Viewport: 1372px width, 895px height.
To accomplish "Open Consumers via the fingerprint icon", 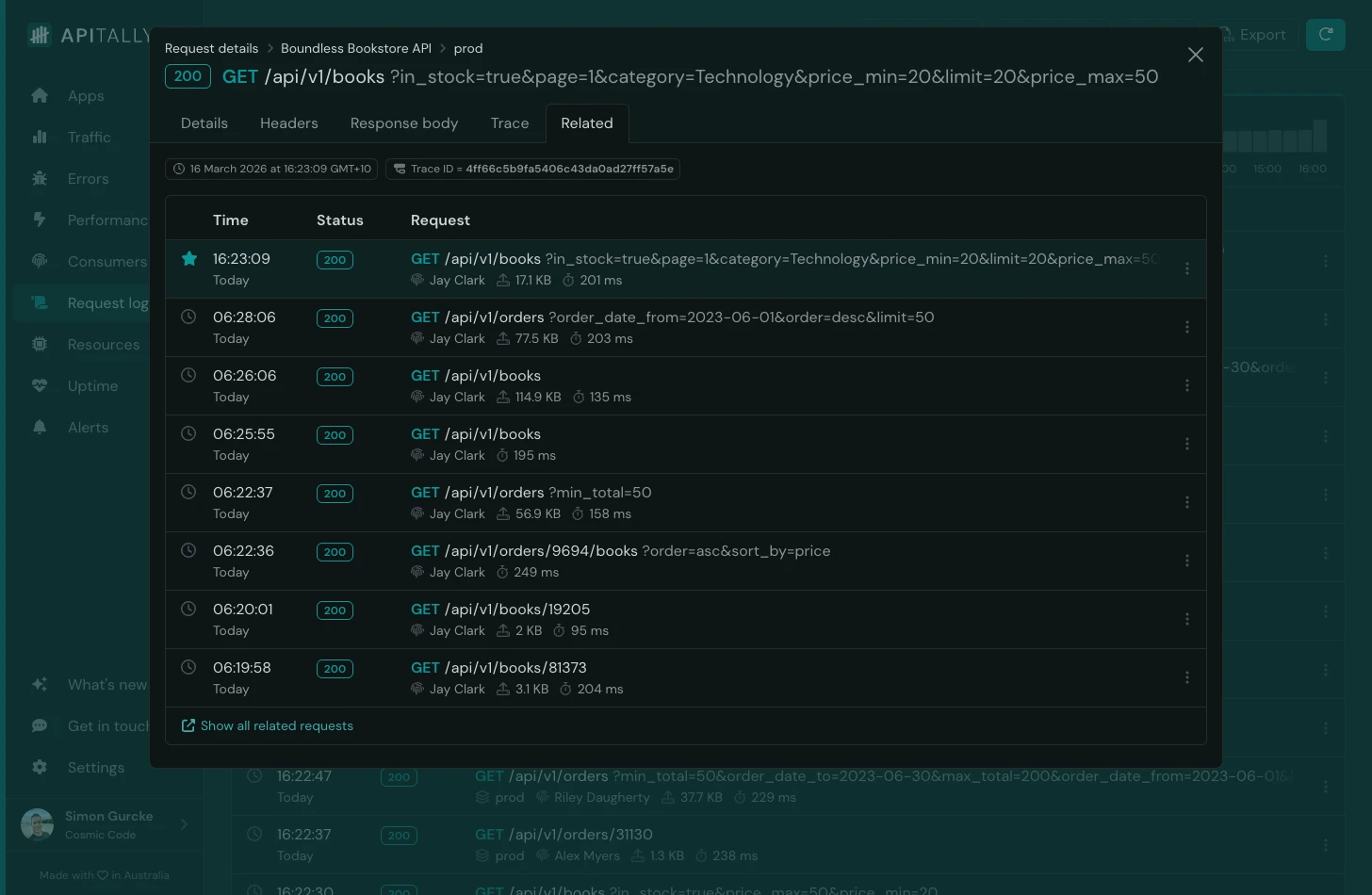I will tap(39, 261).
